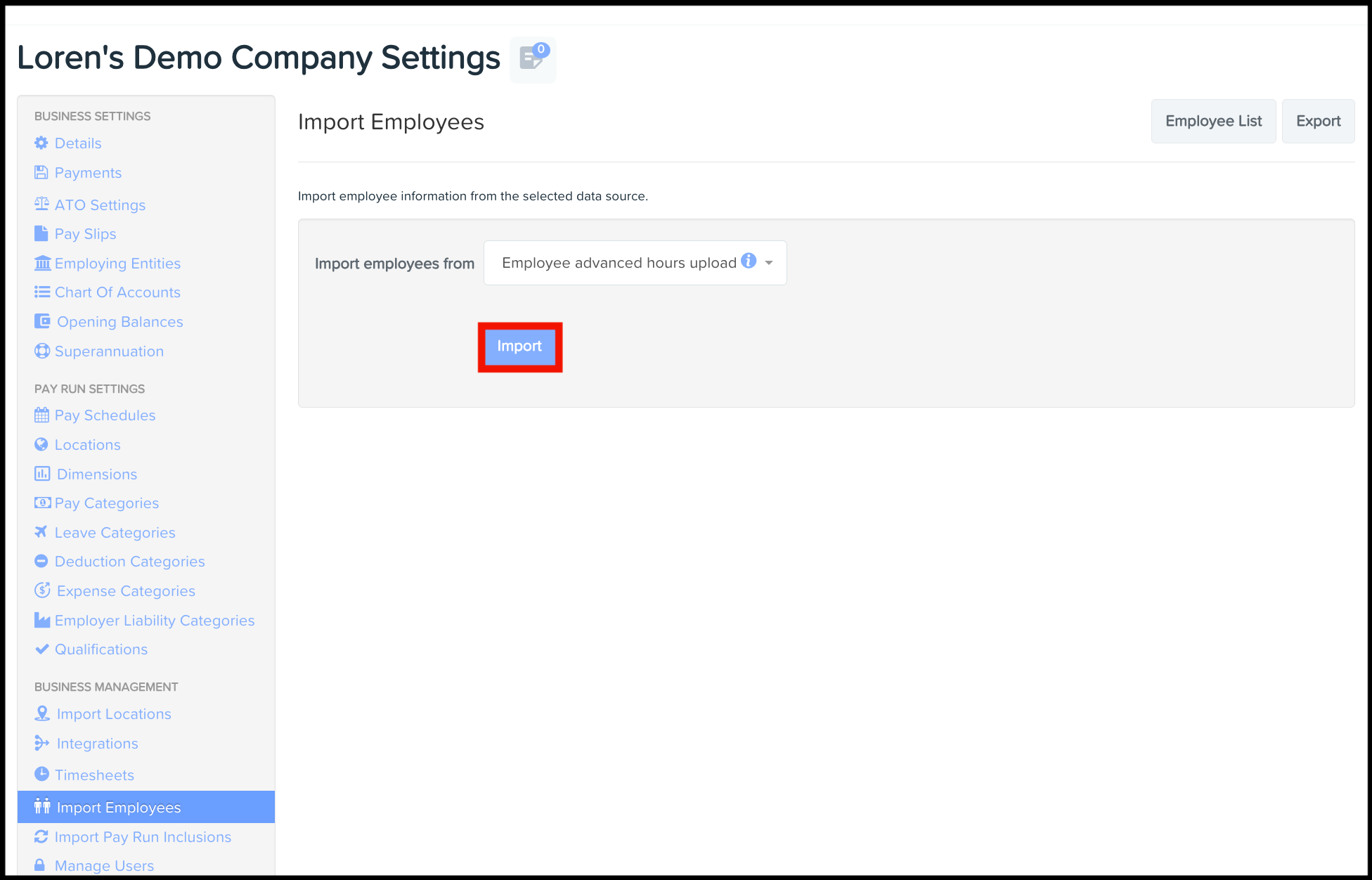Click the info icon in import source dropdown
The height and width of the screenshot is (880, 1372).
[x=749, y=261]
